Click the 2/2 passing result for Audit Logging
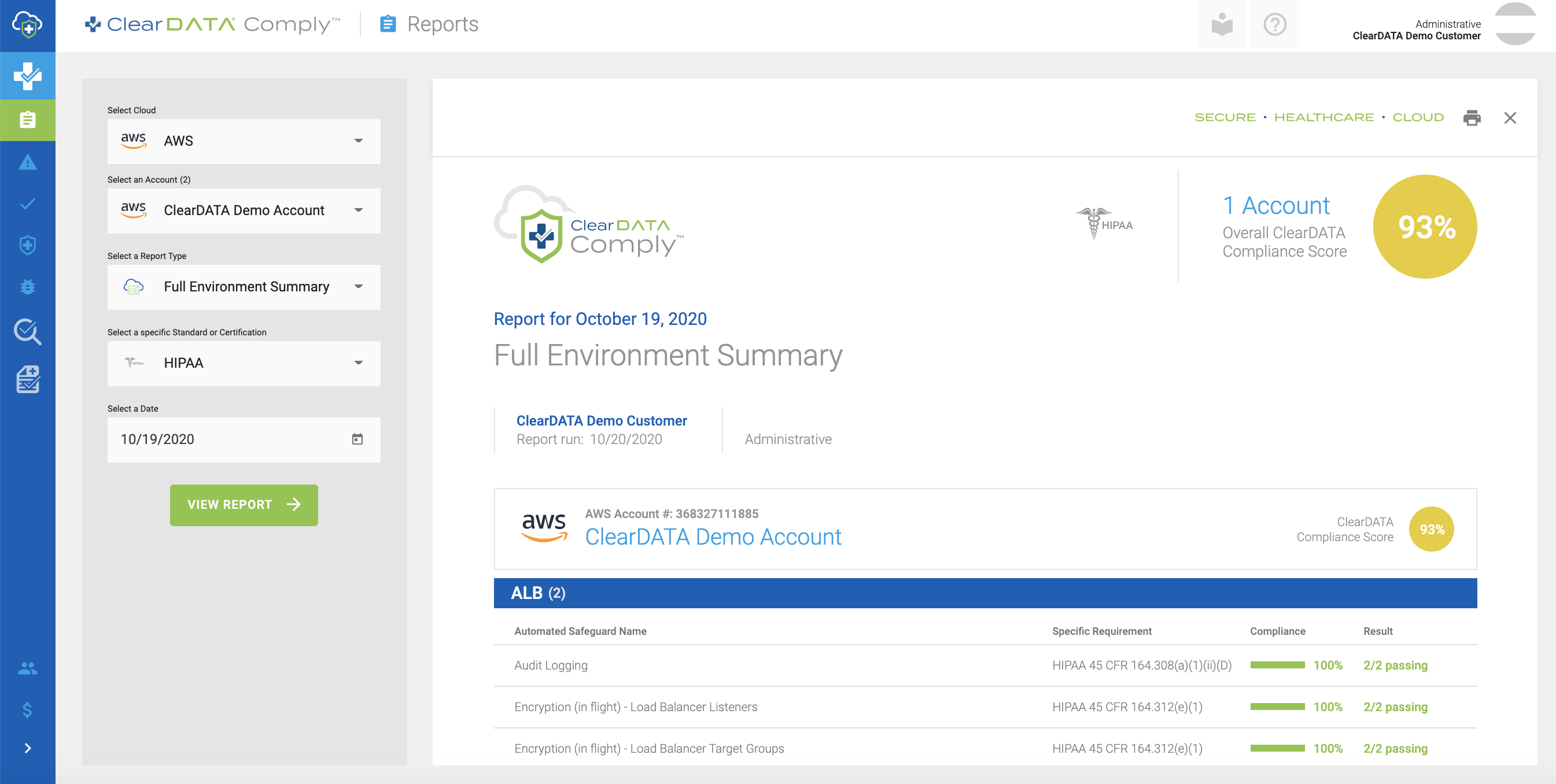Image resolution: width=1556 pixels, height=784 pixels. (1395, 665)
